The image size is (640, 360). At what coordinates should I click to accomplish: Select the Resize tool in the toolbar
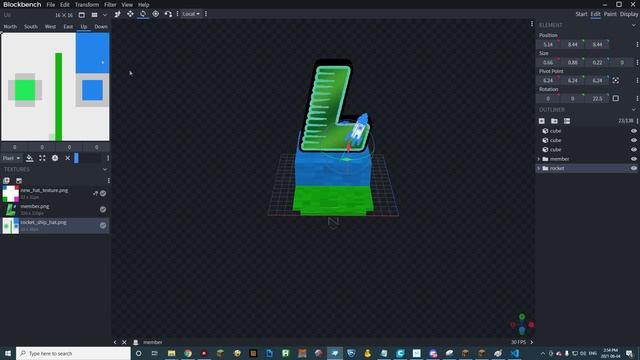pyautogui.click(x=117, y=14)
